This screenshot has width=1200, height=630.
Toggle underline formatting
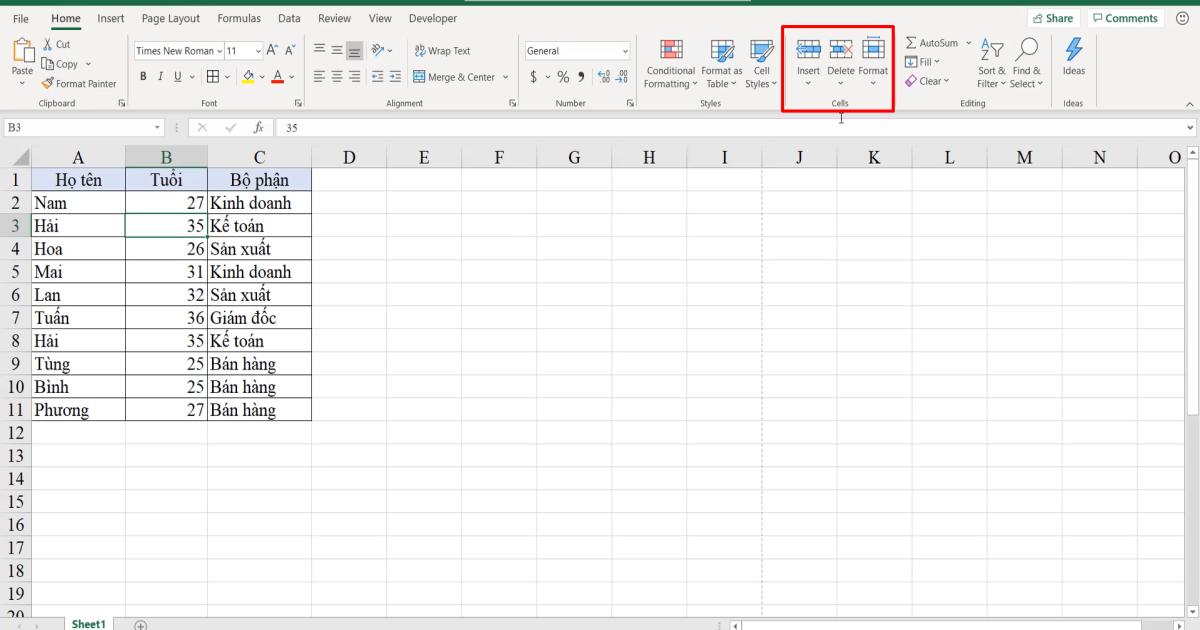176,75
